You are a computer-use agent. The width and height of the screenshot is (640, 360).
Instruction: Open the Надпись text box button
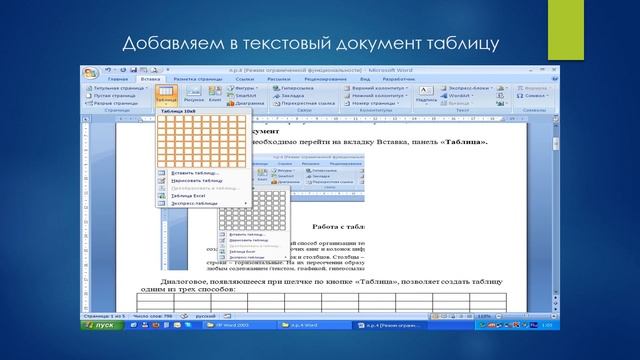[x=426, y=96]
